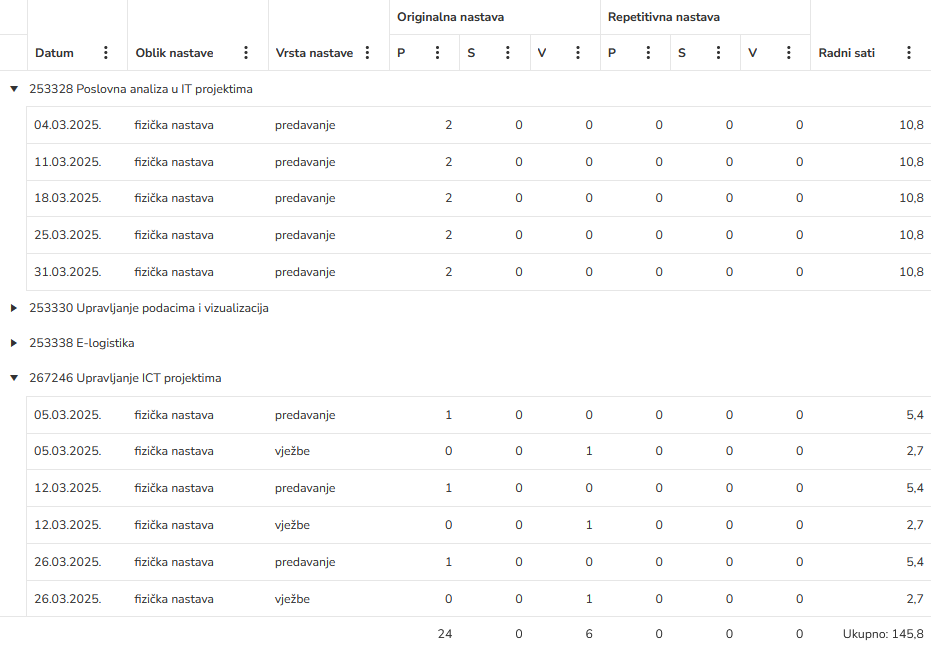The width and height of the screenshot is (931, 650).
Task: Open the Radni sati column menu
Action: [x=908, y=53]
